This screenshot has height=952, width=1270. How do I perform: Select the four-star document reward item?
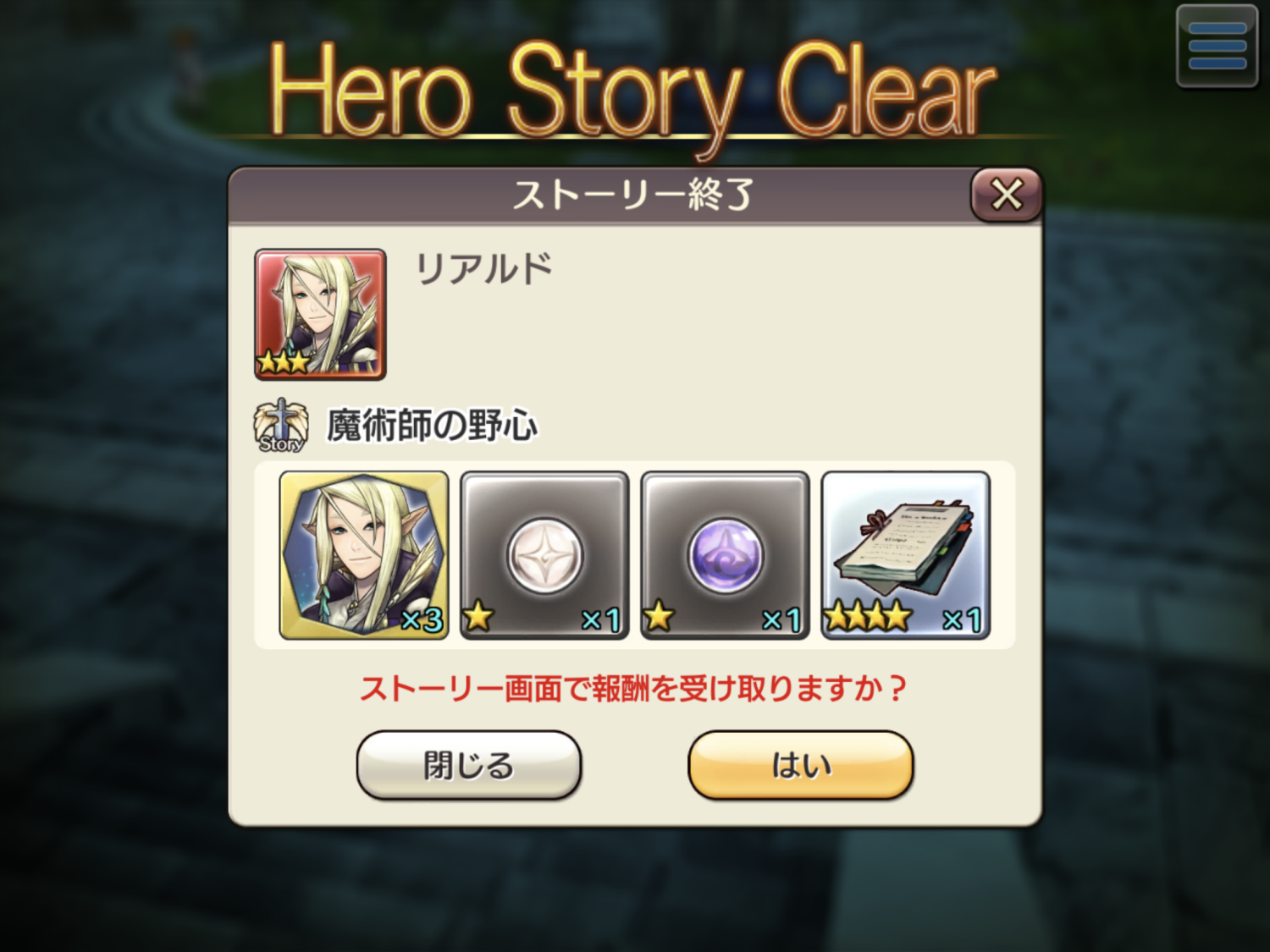906,555
